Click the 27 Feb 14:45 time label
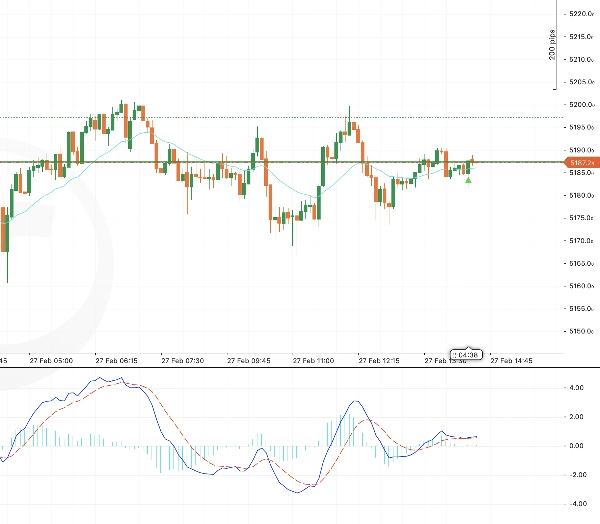Screen dimensions: 600x524 511,361
